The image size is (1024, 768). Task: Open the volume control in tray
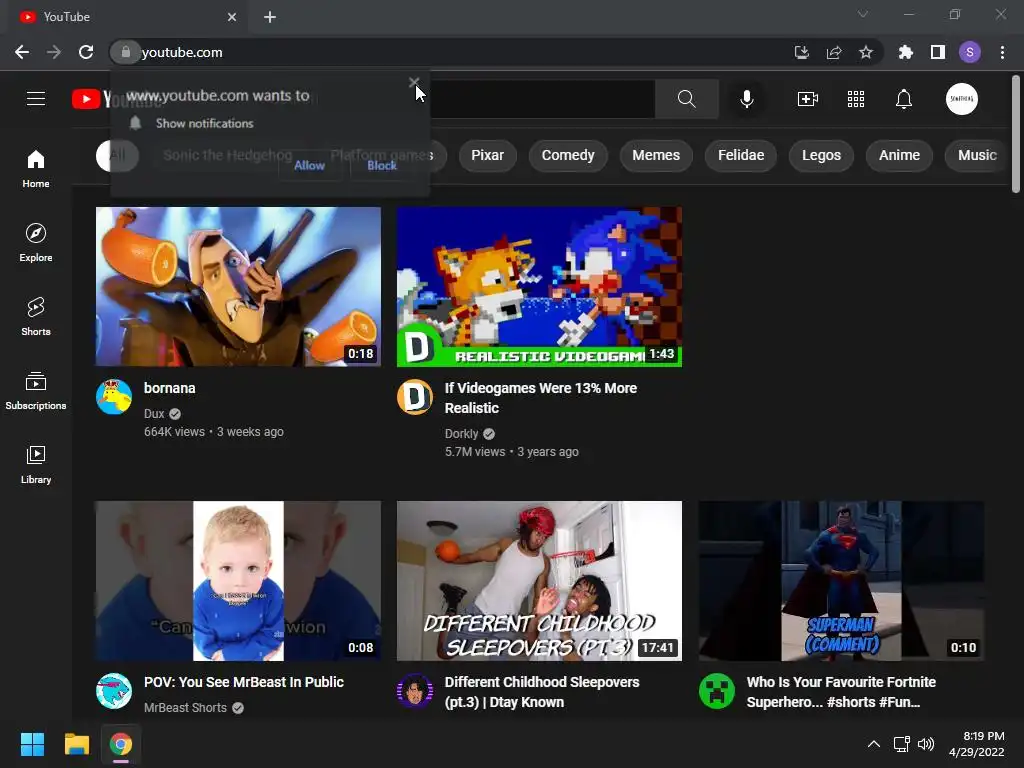(926, 744)
